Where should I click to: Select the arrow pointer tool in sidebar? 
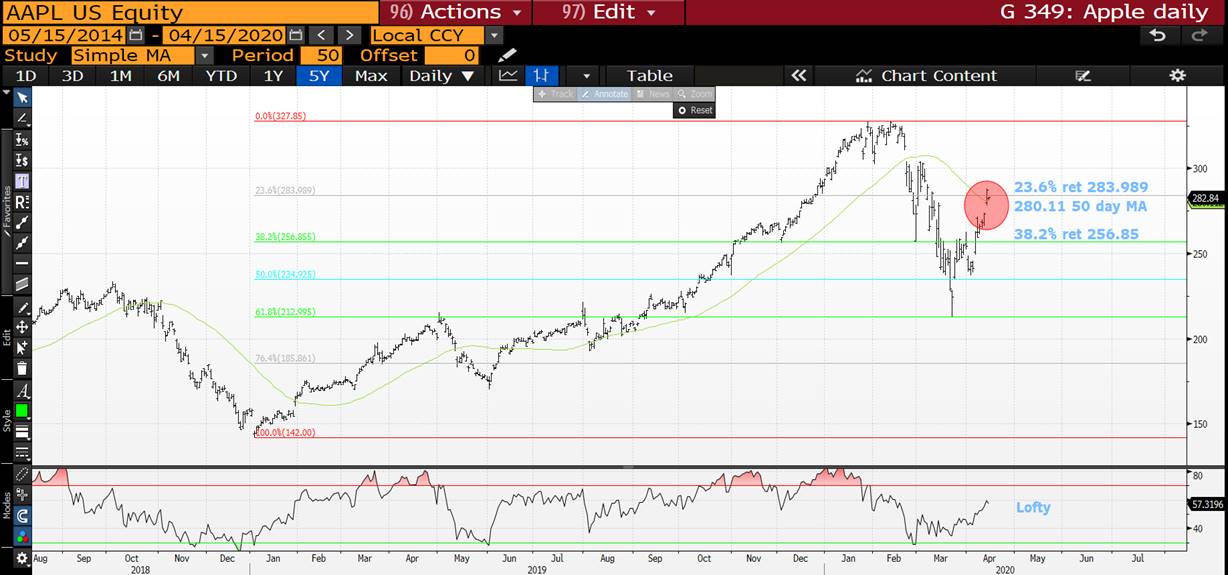click(x=22, y=97)
